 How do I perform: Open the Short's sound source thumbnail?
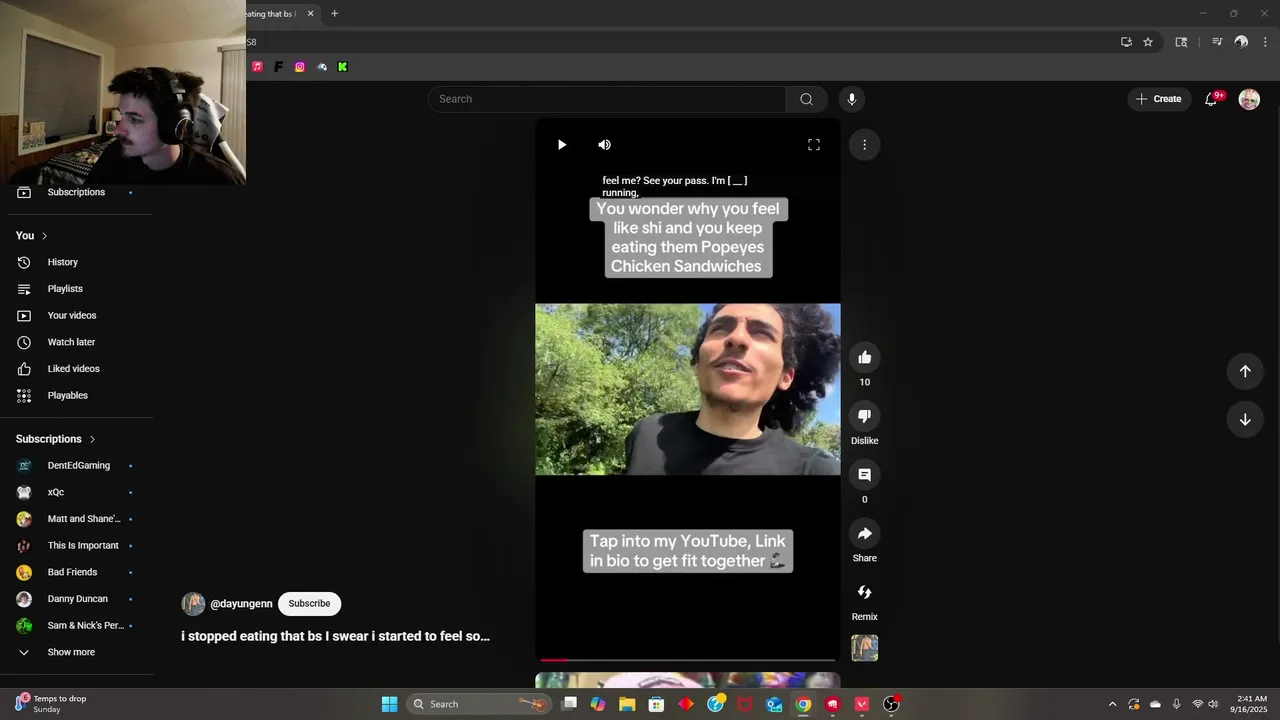pyautogui.click(x=865, y=648)
